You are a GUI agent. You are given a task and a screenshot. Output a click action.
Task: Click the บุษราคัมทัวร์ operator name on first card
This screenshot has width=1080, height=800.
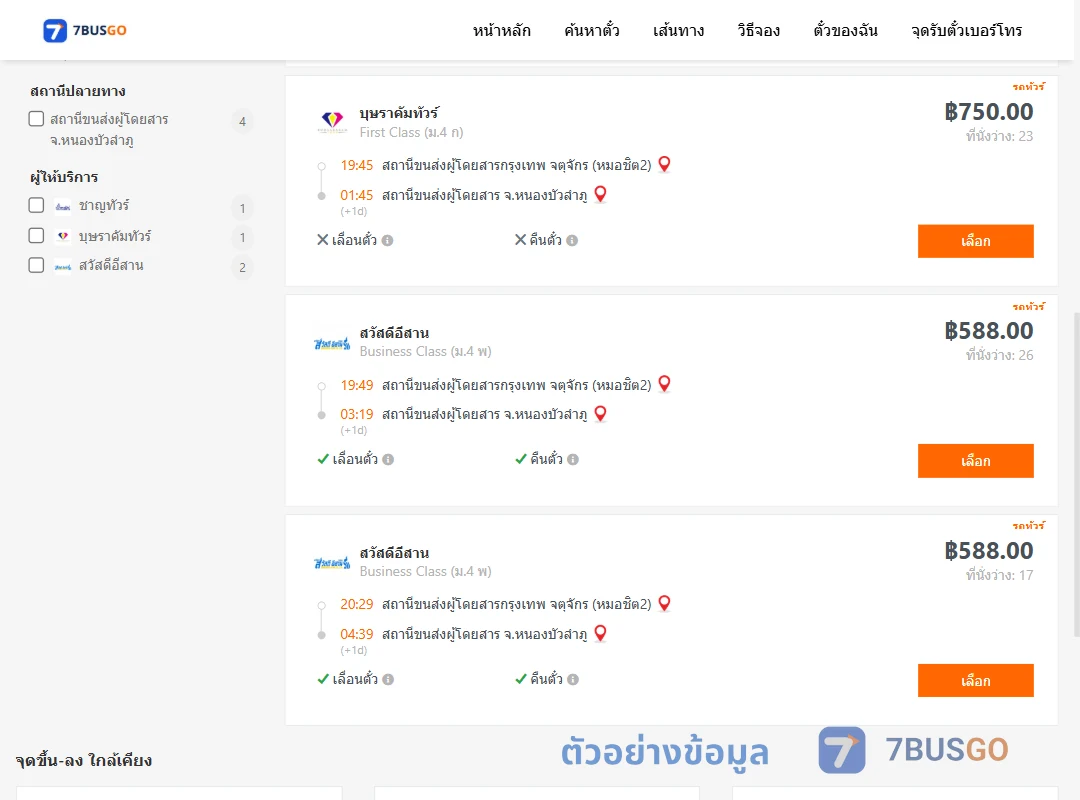[x=399, y=113]
